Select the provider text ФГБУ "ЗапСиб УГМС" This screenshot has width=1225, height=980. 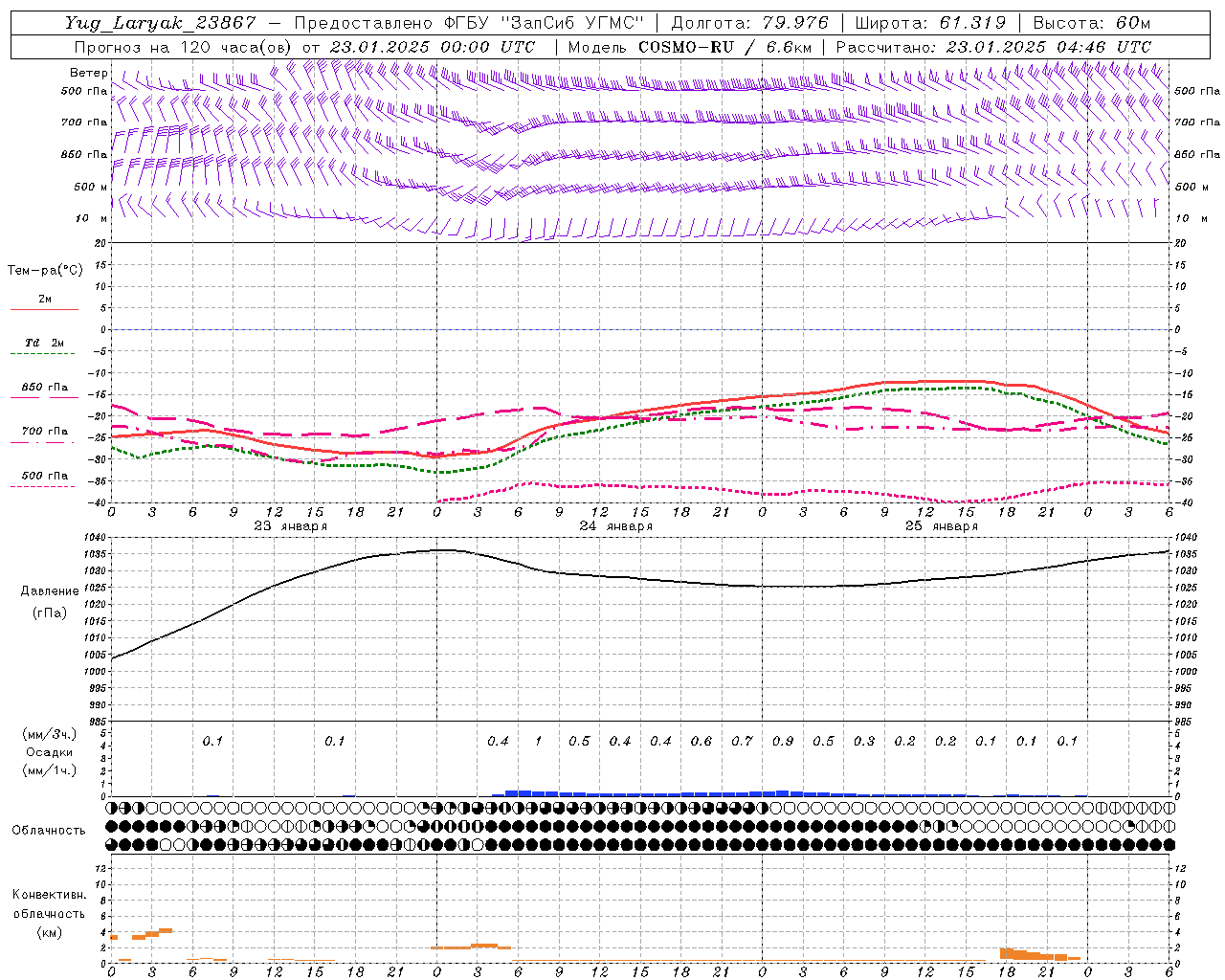pos(544,23)
